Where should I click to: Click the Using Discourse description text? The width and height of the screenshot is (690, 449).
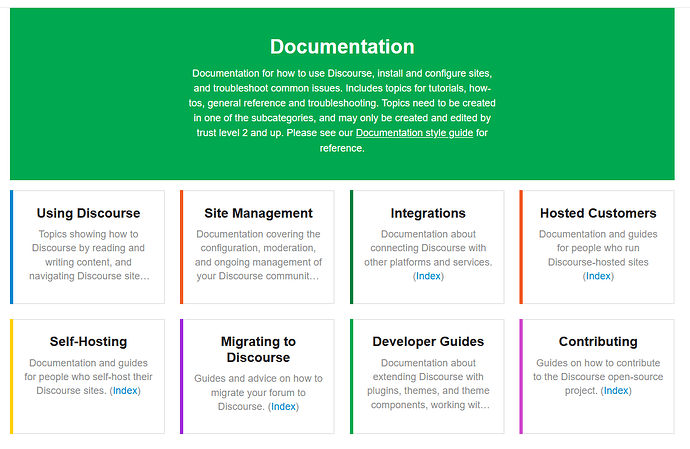[88, 255]
